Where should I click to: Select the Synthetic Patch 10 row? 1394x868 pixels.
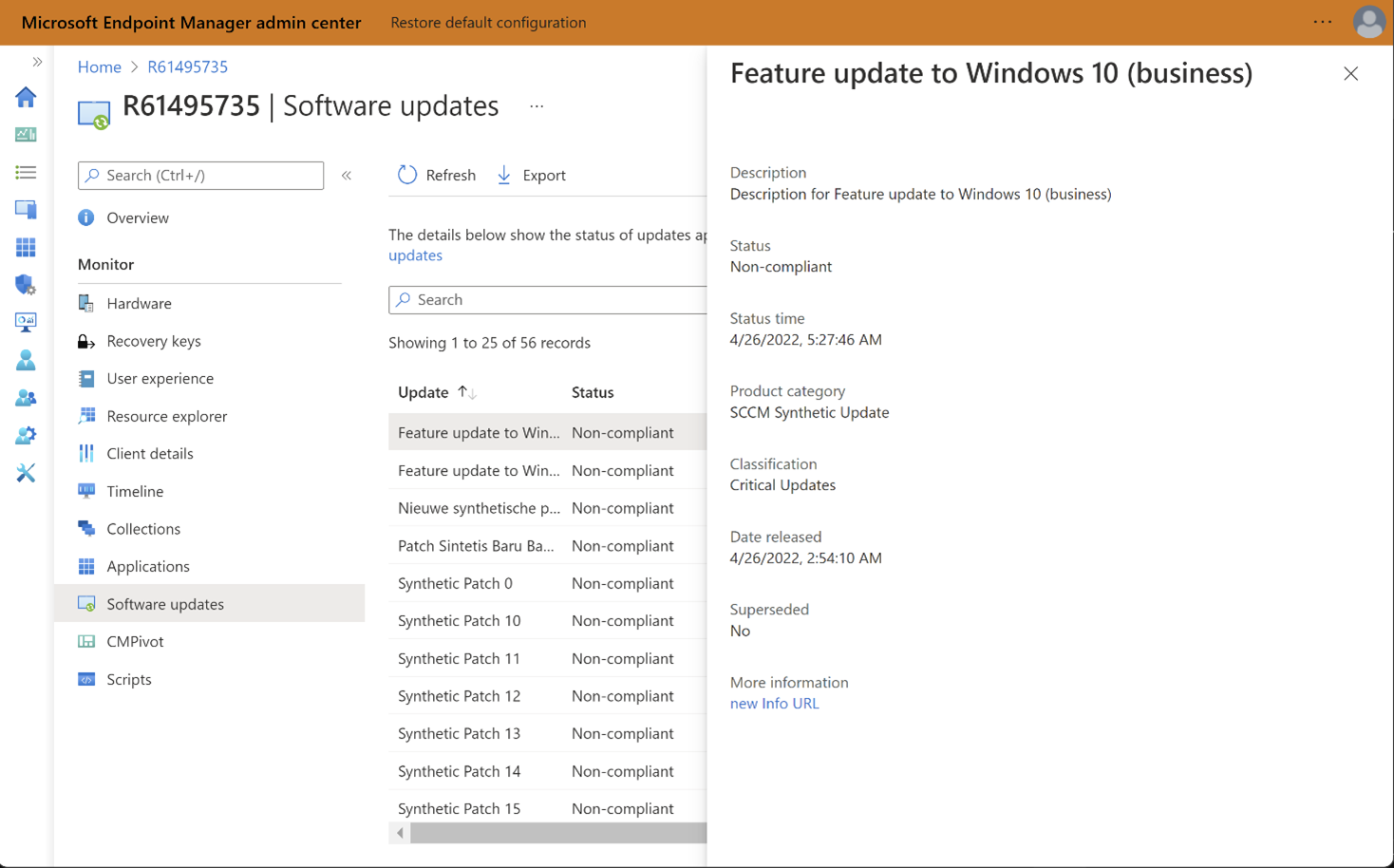click(548, 620)
